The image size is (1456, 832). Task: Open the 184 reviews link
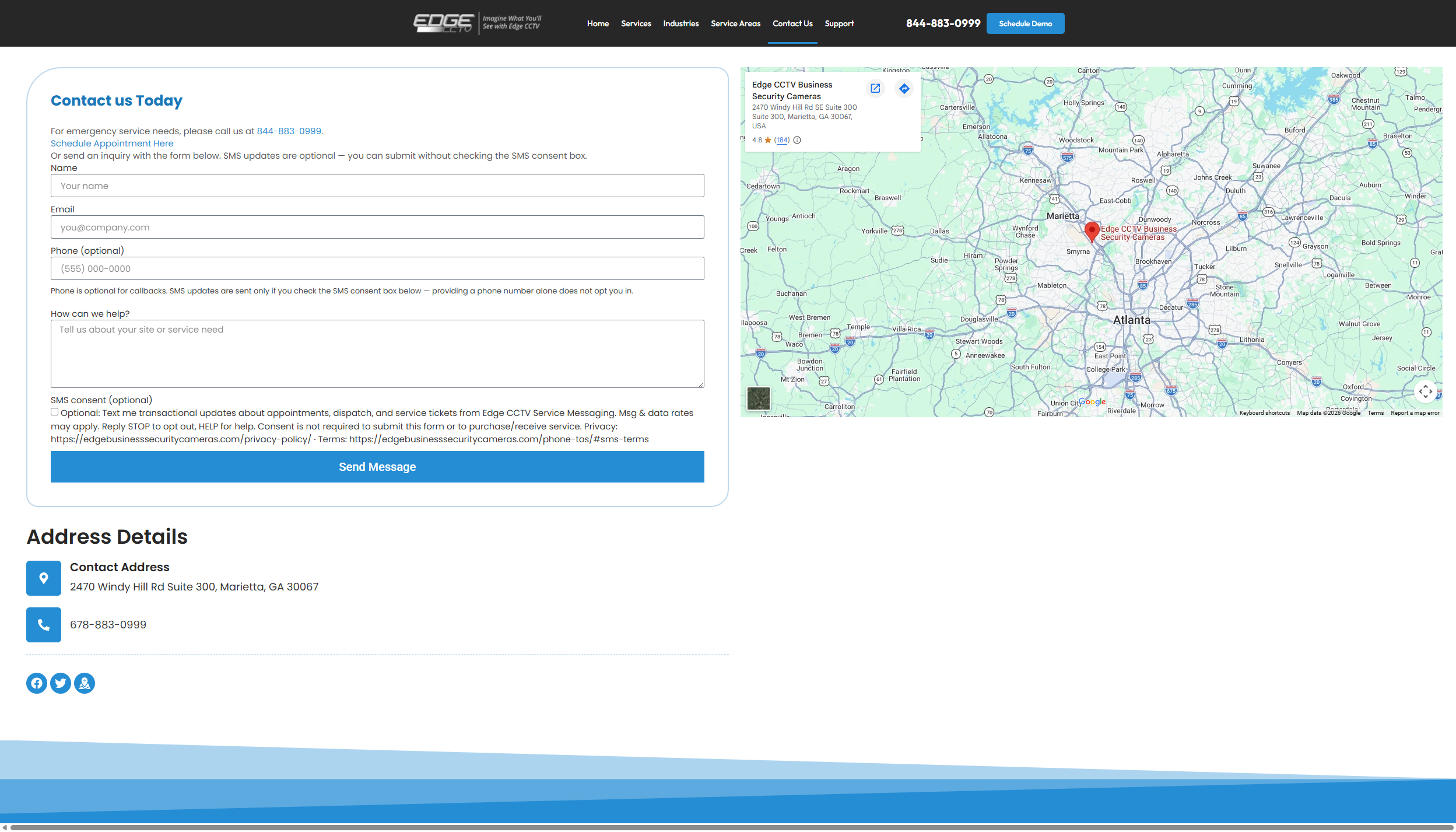click(782, 140)
